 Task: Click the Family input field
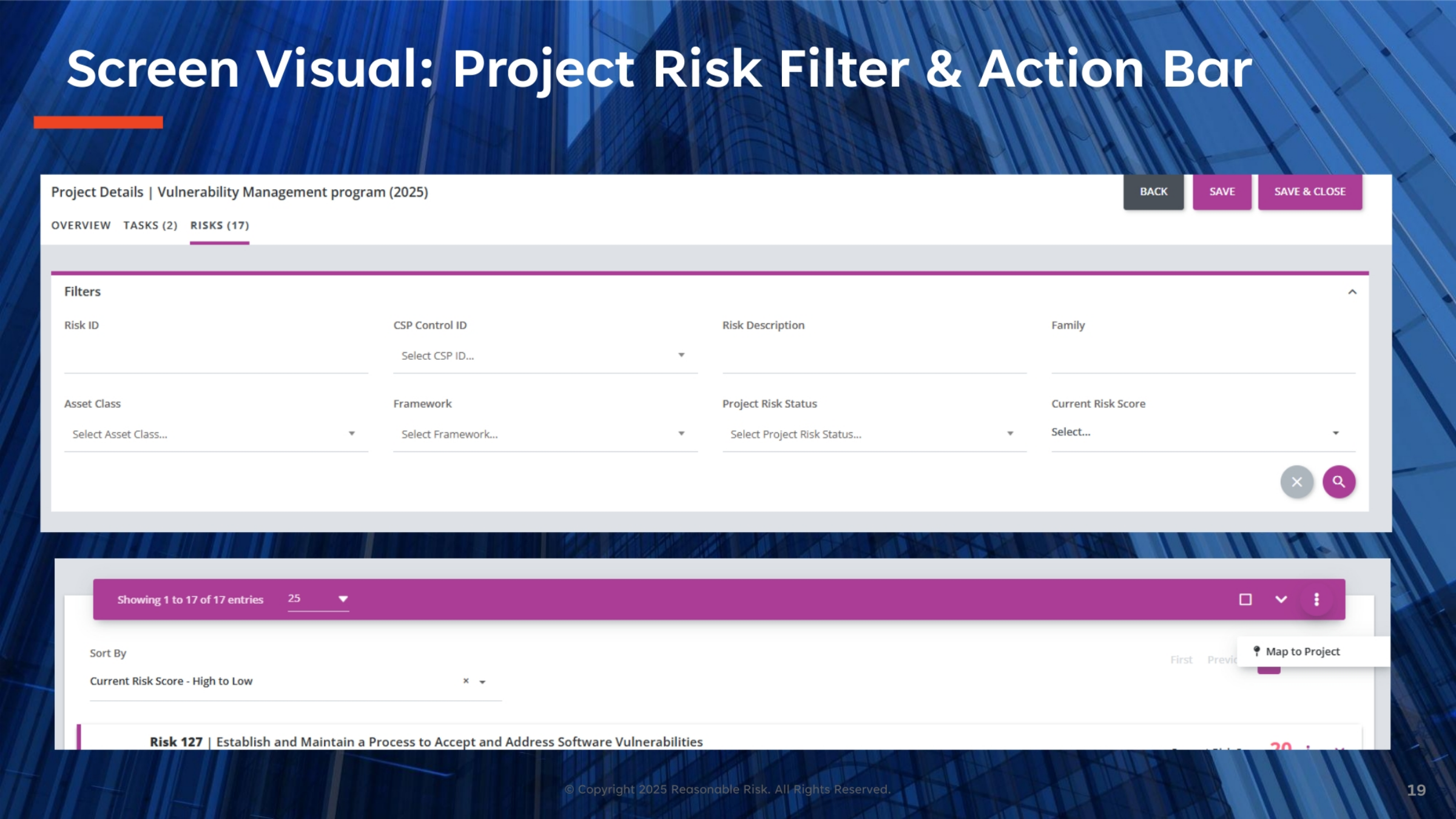1203,356
